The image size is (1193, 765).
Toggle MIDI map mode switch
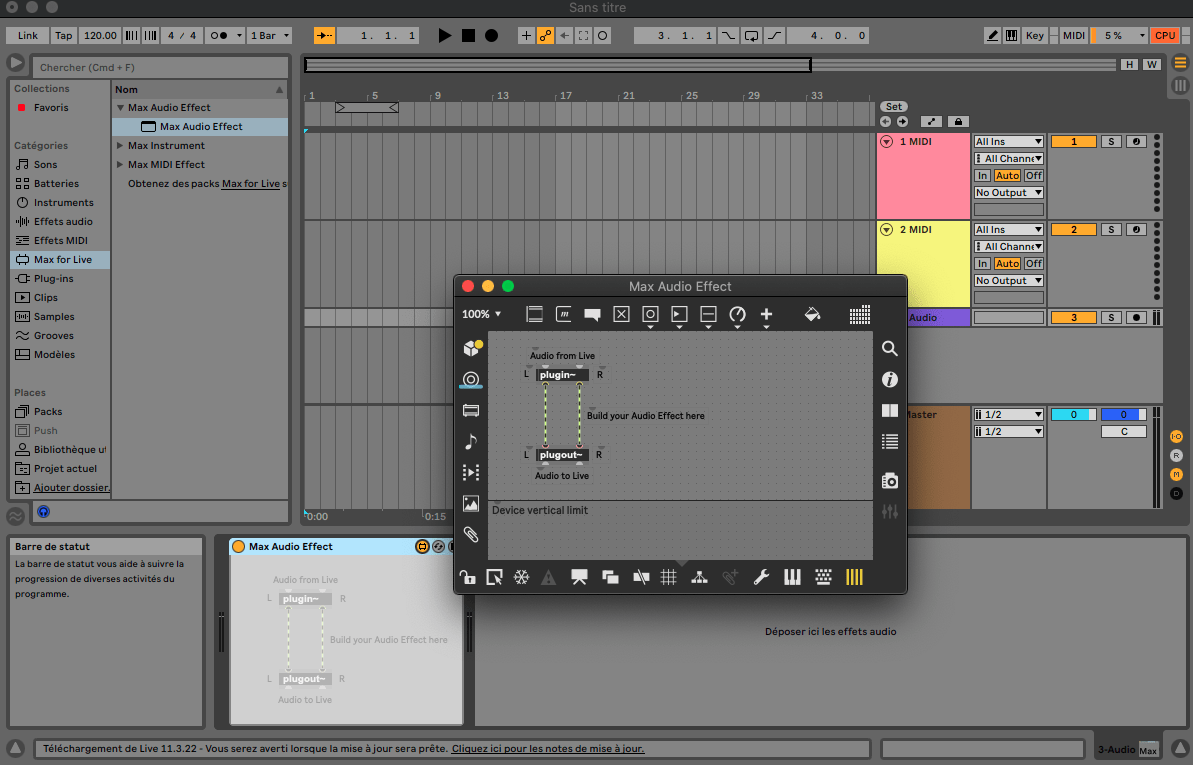pos(1074,35)
